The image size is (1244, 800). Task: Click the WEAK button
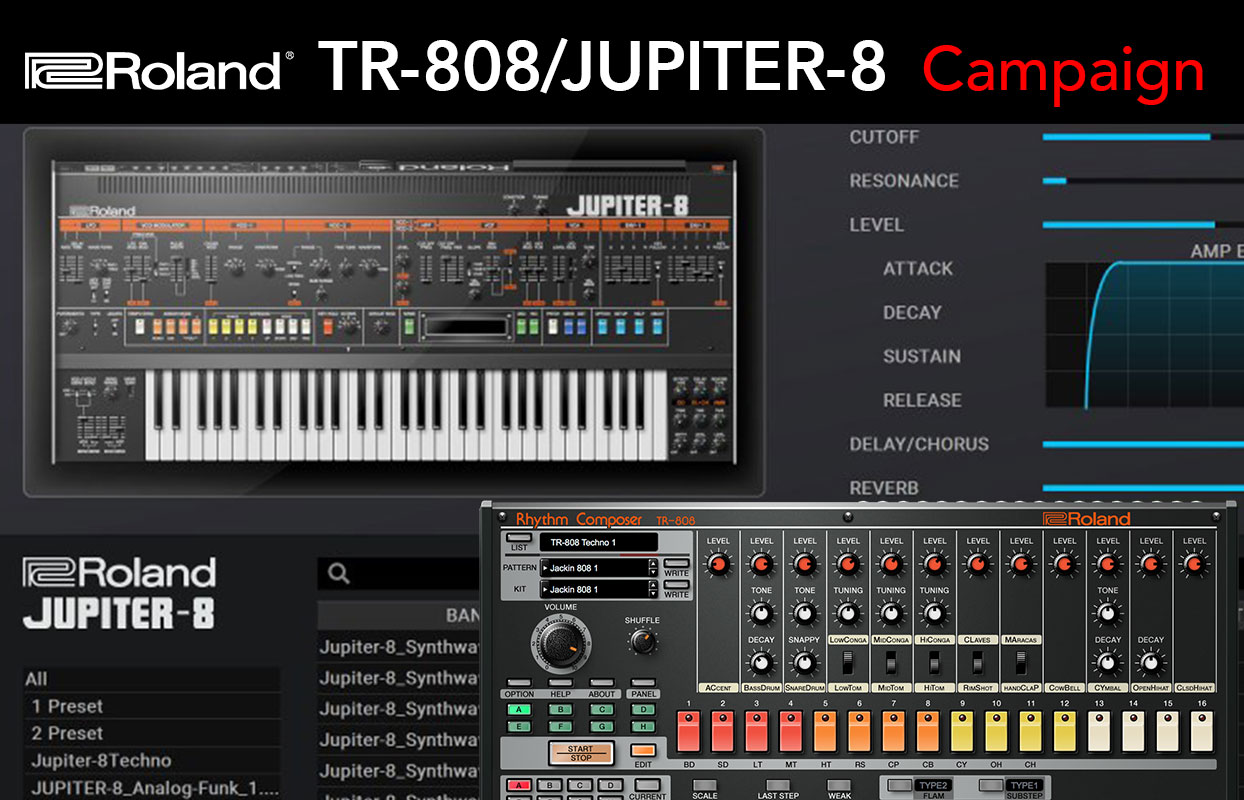840,785
